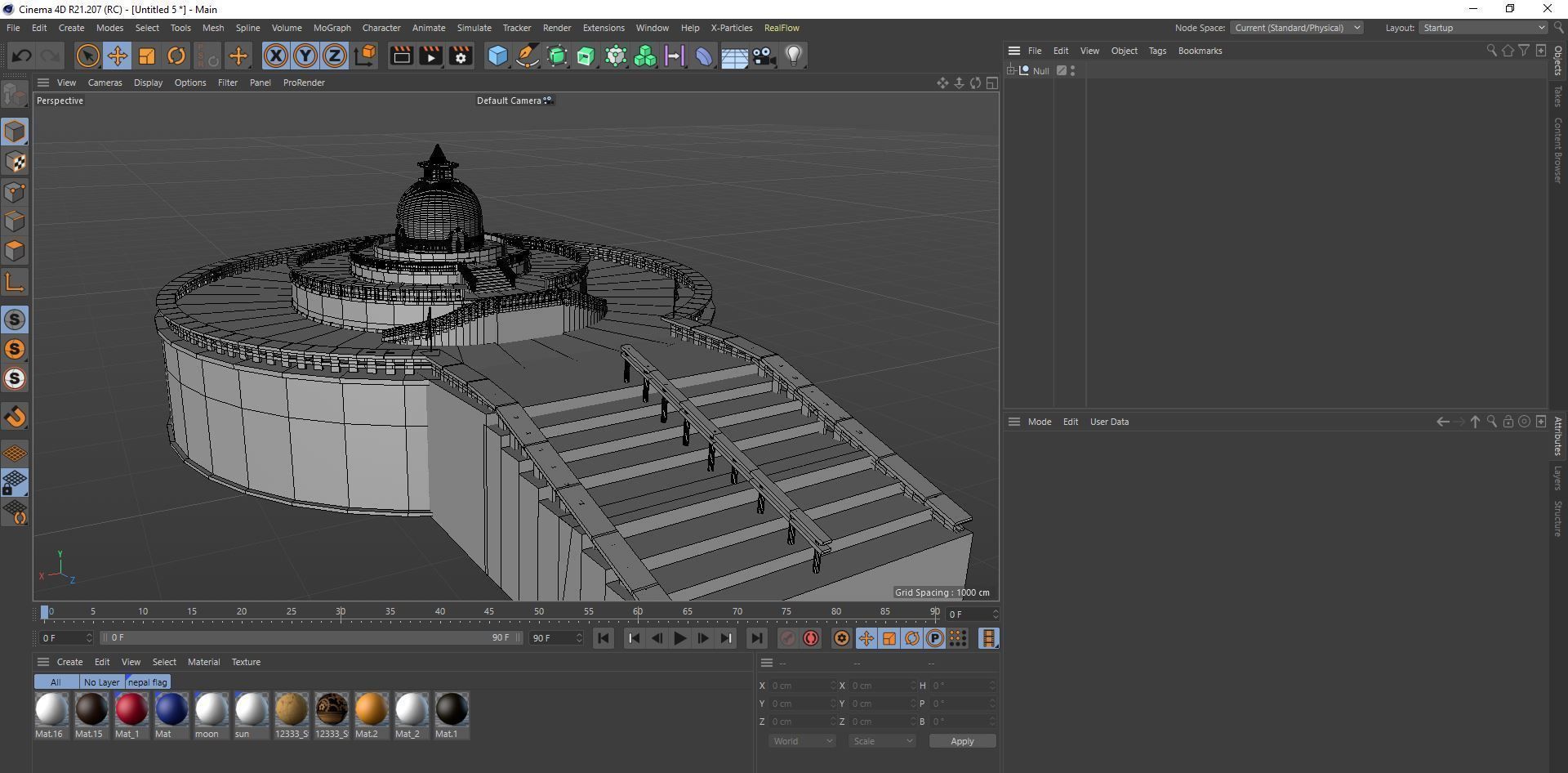Expand the Null object hierarchy
Screen dimensions: 1568x773
click(1011, 70)
